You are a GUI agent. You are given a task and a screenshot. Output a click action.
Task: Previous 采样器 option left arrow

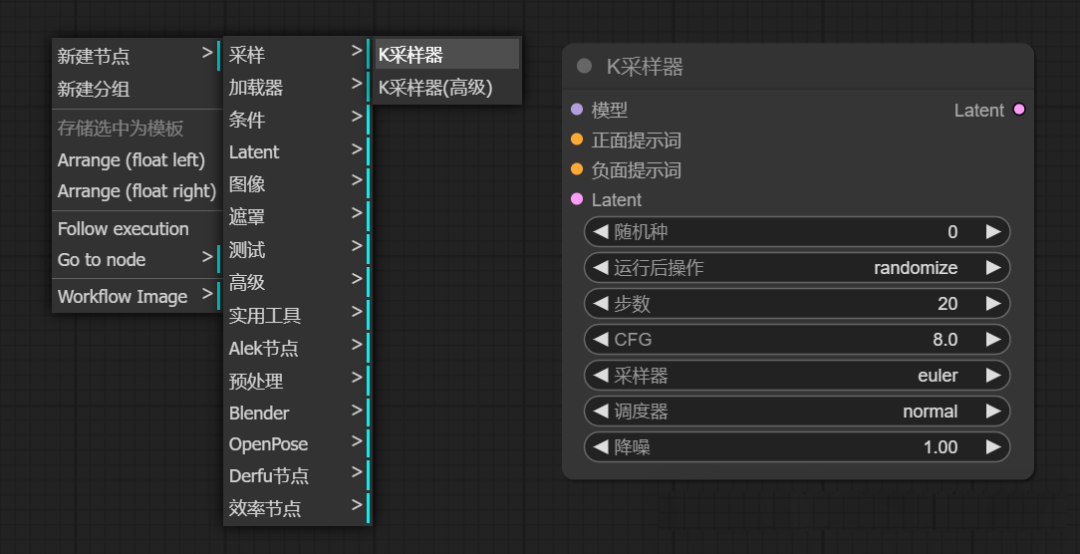pyautogui.click(x=601, y=375)
